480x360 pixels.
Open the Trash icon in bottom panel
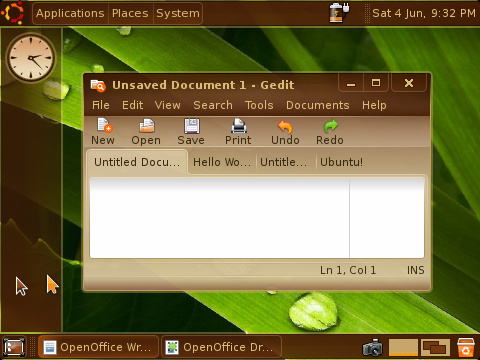click(x=466, y=347)
